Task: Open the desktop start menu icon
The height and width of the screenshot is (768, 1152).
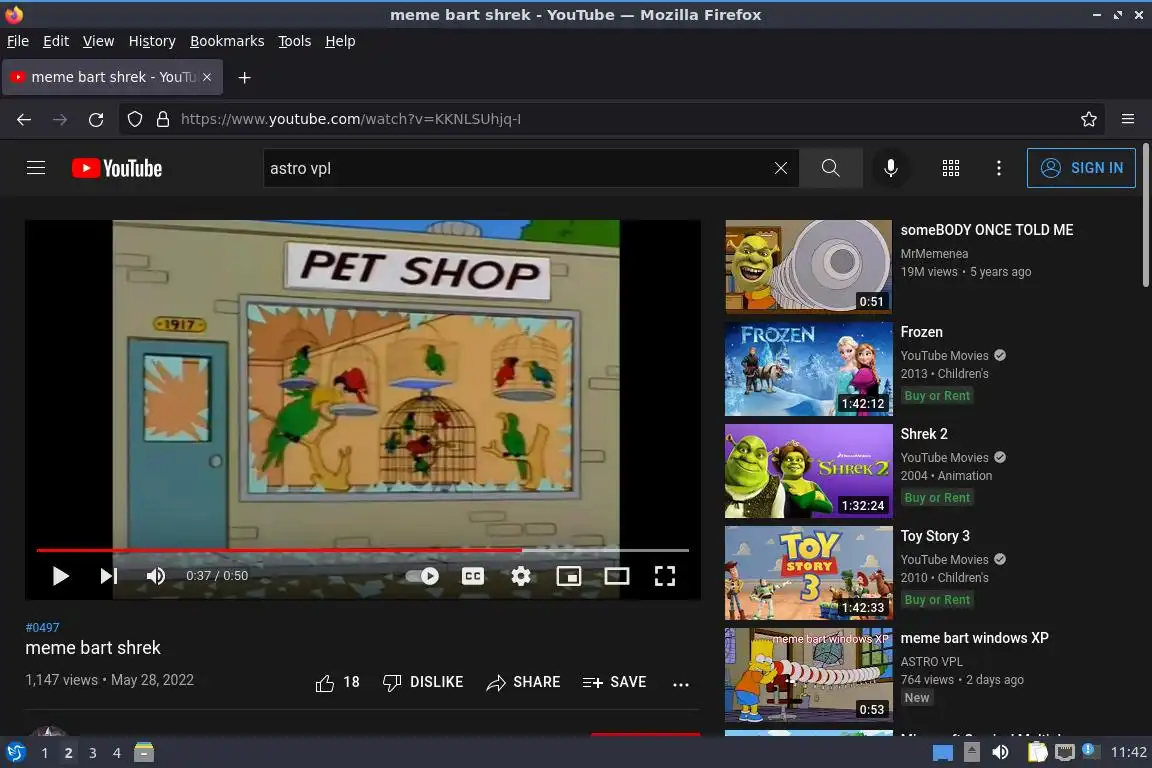Action: pos(15,753)
